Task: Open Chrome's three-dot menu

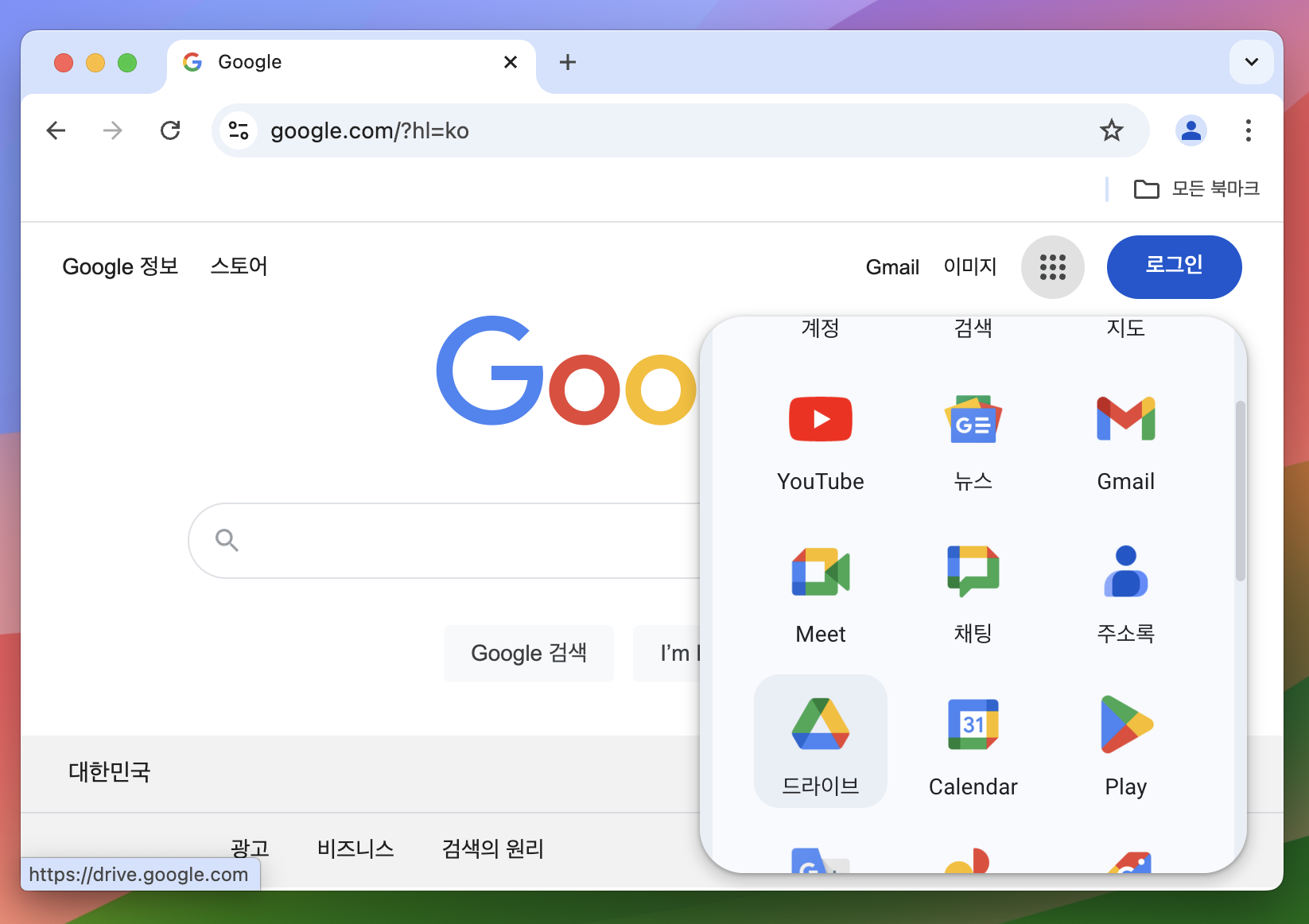Action: coord(1248,130)
